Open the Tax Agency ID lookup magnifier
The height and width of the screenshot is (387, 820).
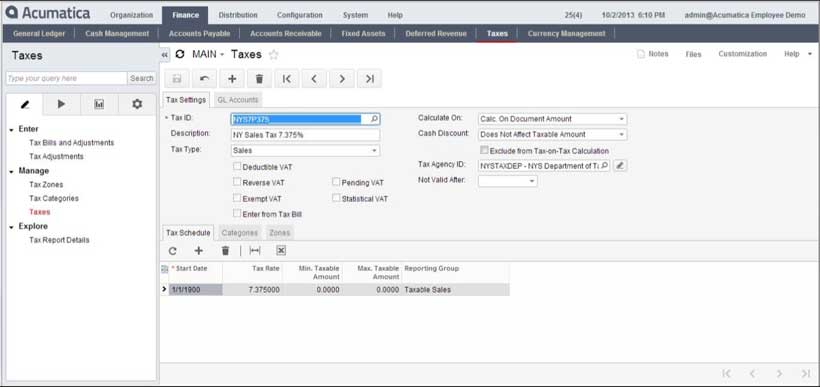[x=604, y=165]
